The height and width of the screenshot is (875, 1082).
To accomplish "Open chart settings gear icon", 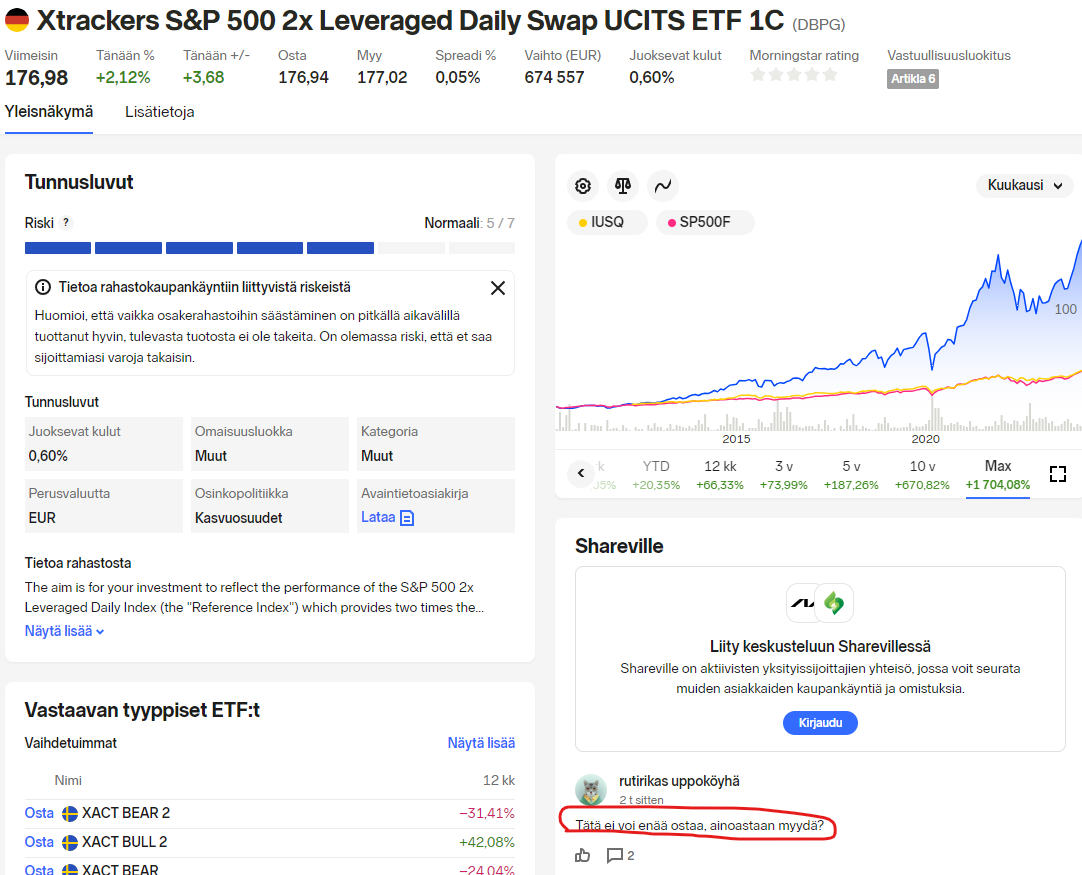I will click(x=583, y=186).
